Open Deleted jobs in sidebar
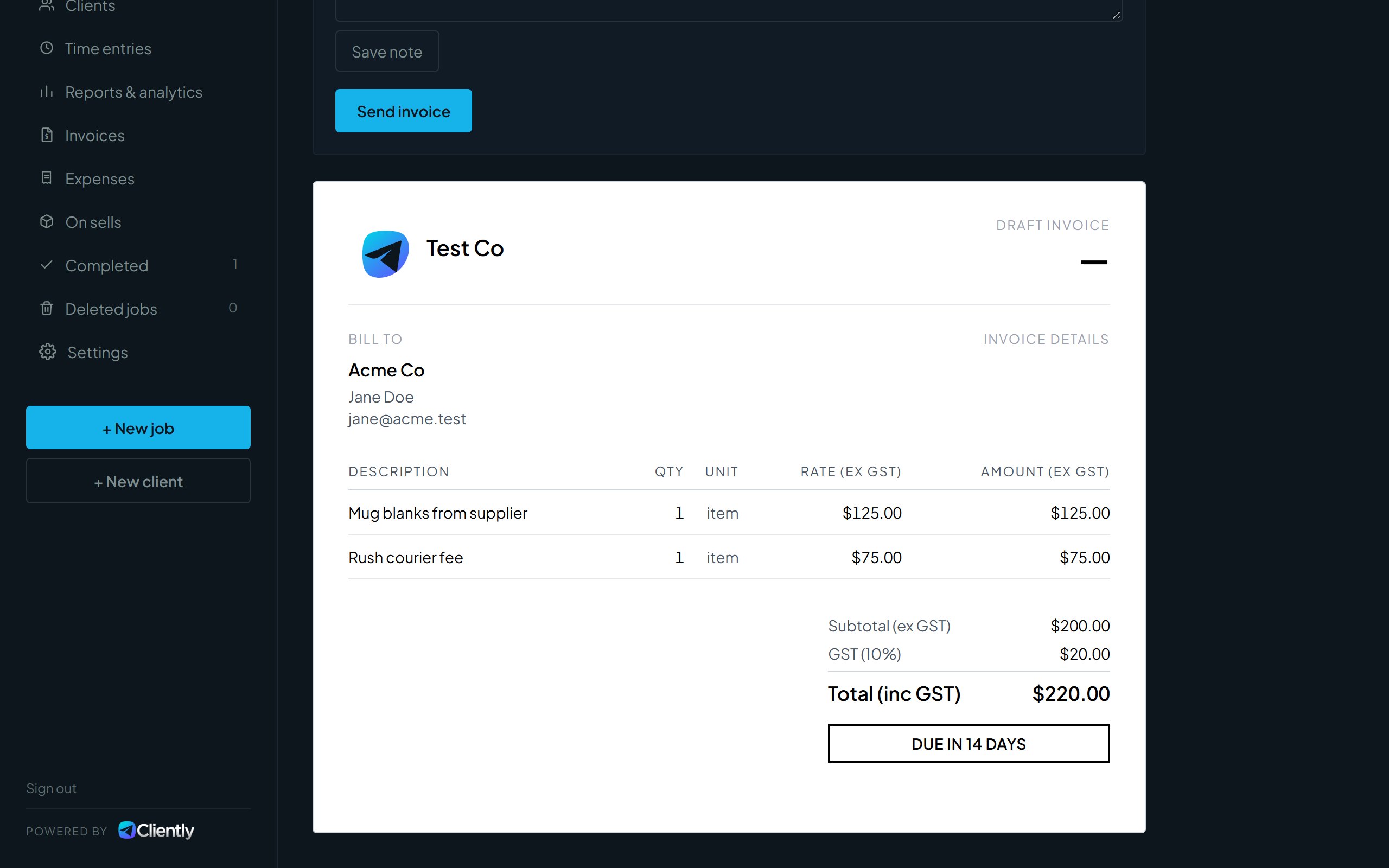This screenshot has width=1389, height=868. coord(138,309)
